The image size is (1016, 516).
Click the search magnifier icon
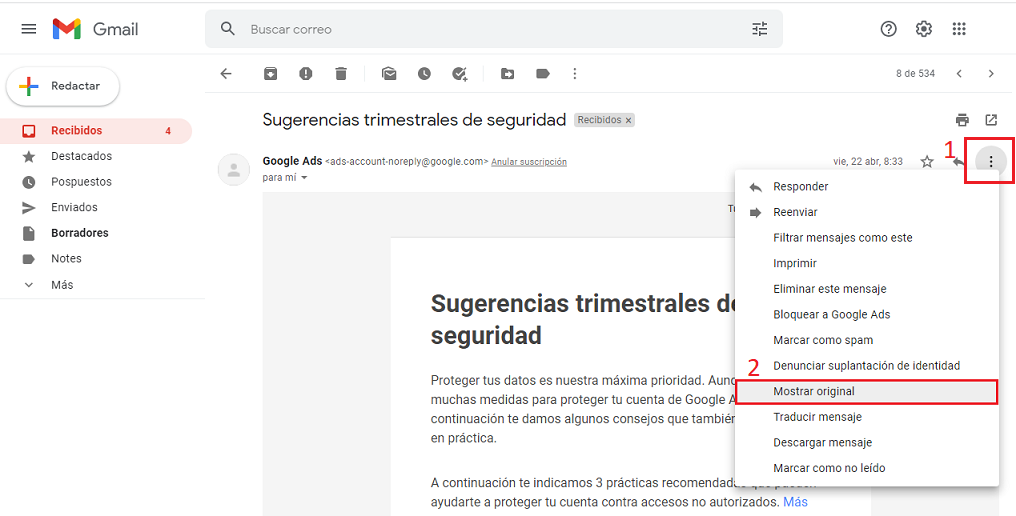(x=227, y=29)
